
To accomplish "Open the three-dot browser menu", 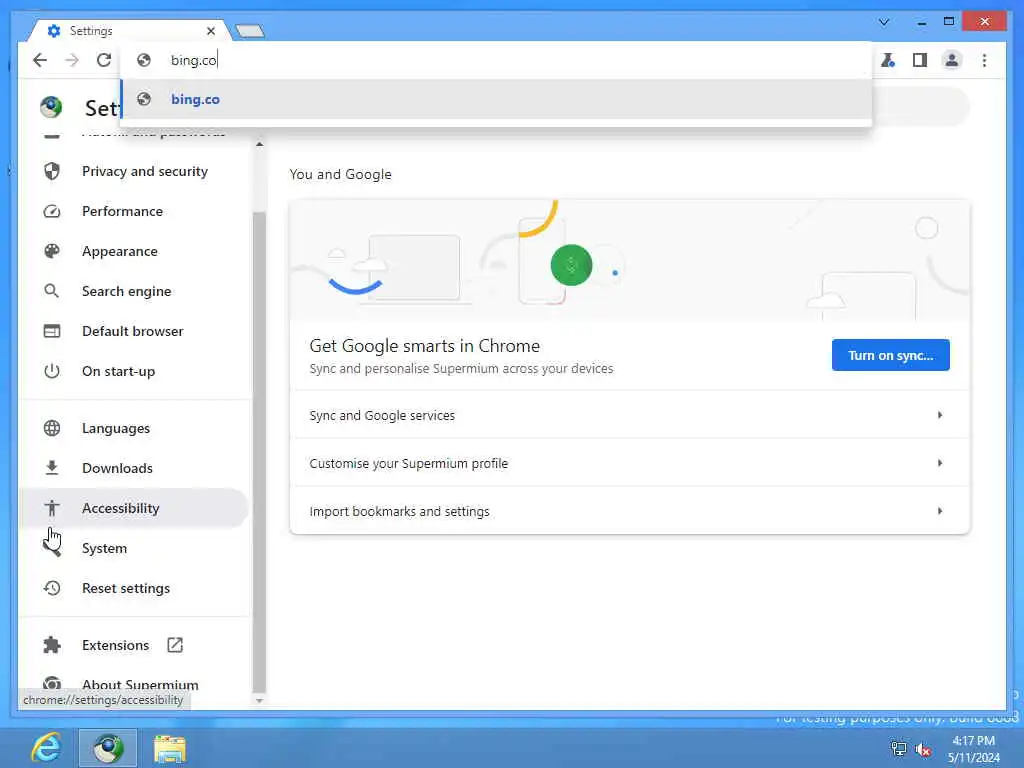I will click(x=984, y=60).
